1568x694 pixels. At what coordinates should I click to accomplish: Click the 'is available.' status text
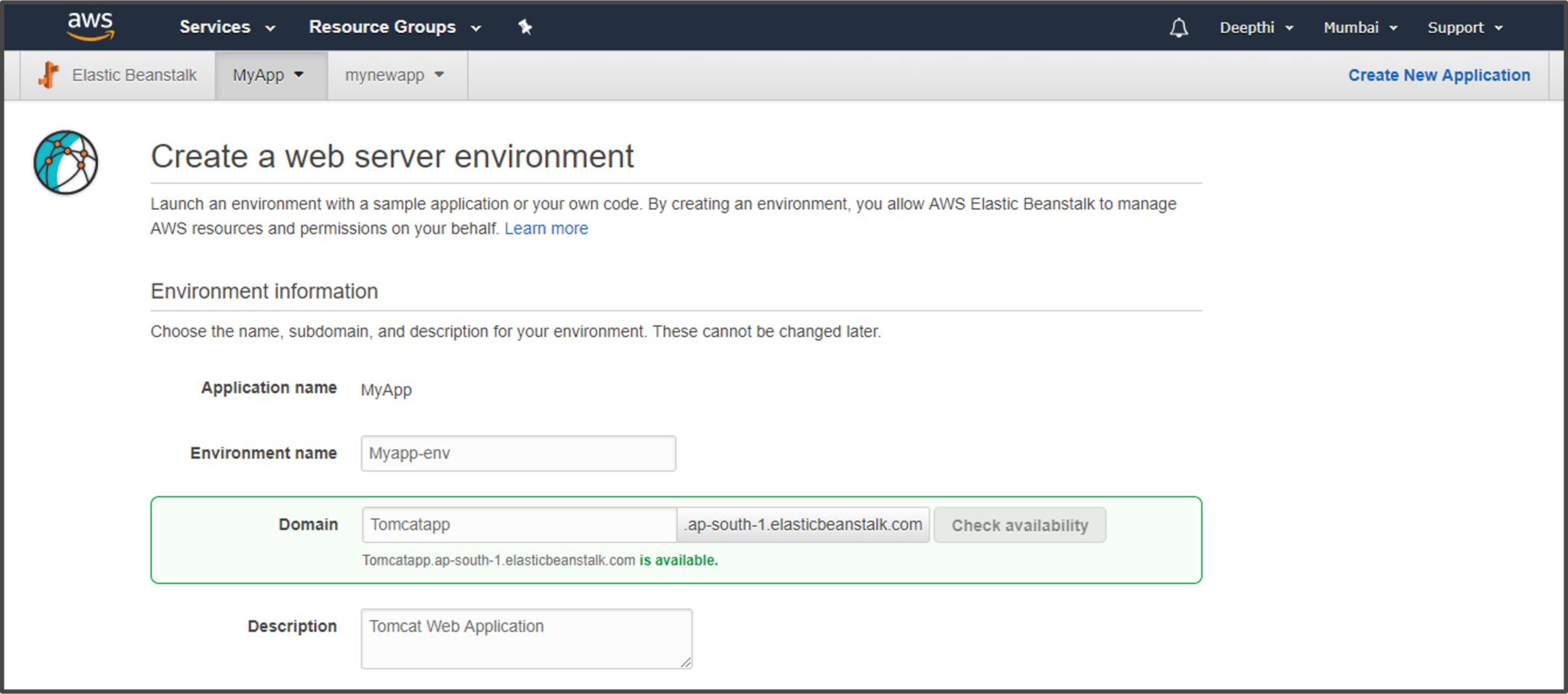click(678, 560)
